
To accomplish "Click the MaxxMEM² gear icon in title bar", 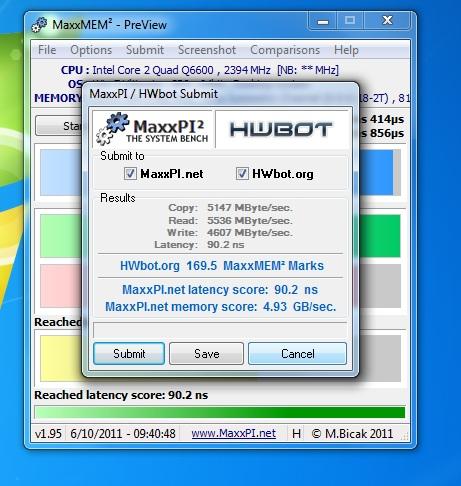I will click(39, 25).
